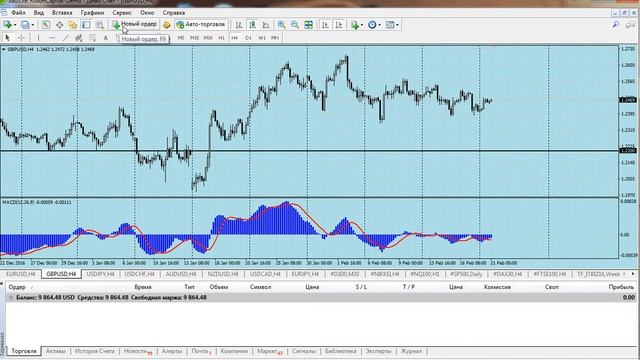Open a new chart via toolbar icon
Screen dimensions: 640x360
7,25
